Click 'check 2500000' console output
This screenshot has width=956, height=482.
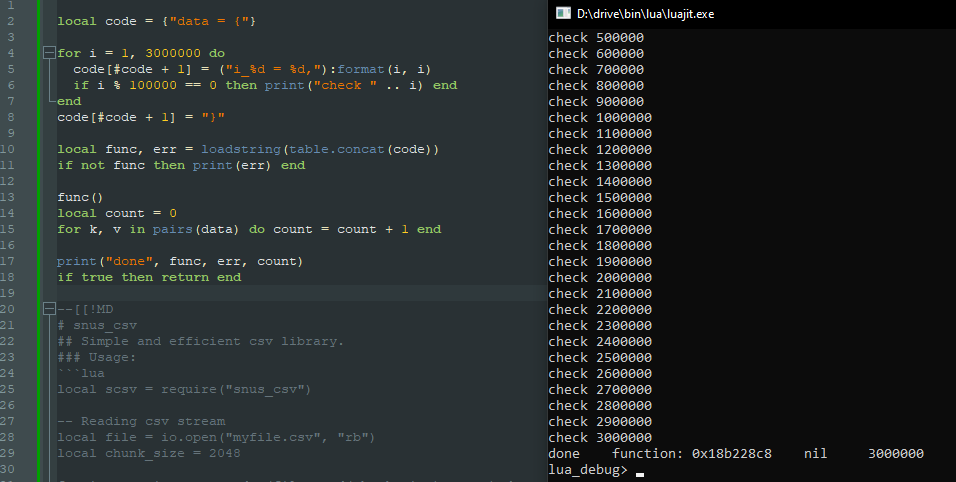600,358
